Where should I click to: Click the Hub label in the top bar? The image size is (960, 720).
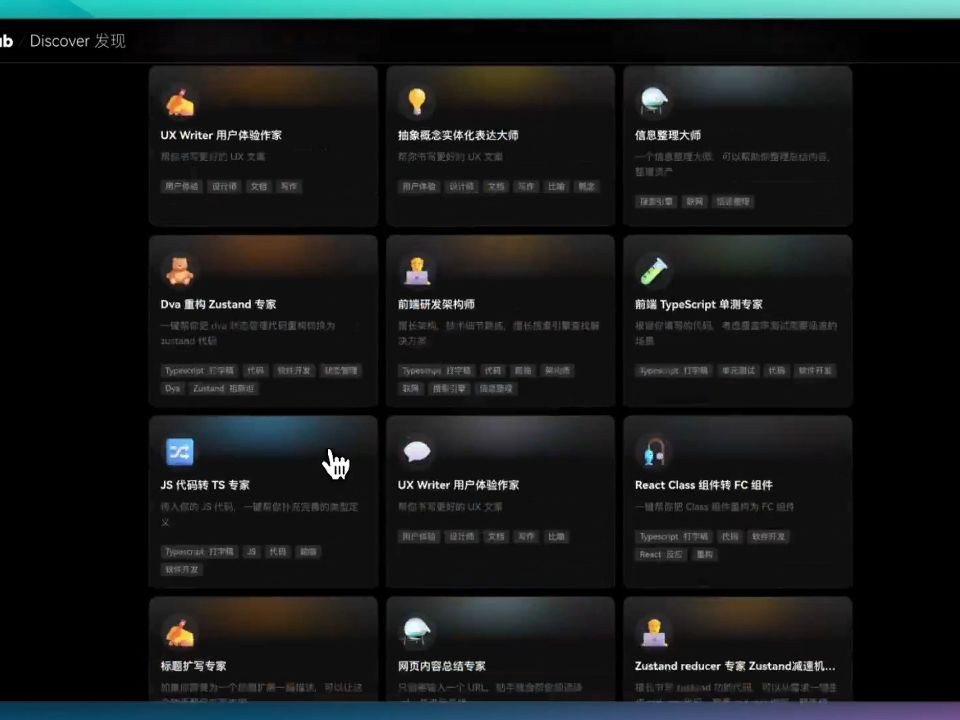pos(6,41)
